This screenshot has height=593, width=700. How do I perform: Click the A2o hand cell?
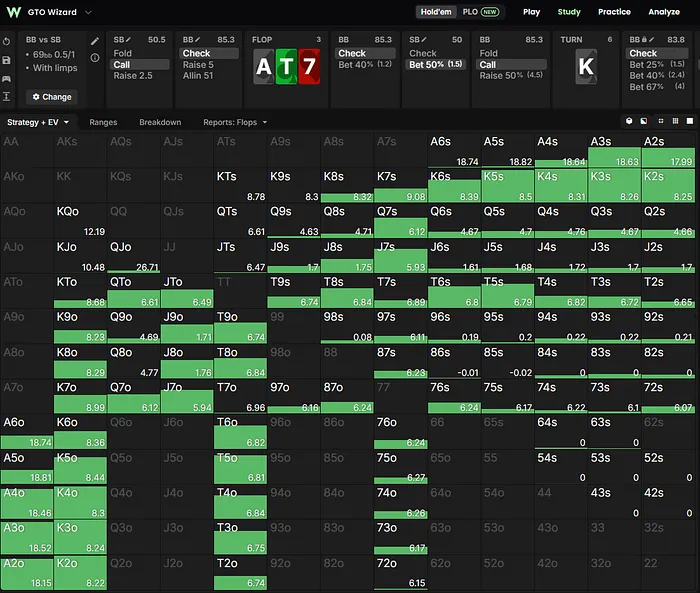pos(27,572)
